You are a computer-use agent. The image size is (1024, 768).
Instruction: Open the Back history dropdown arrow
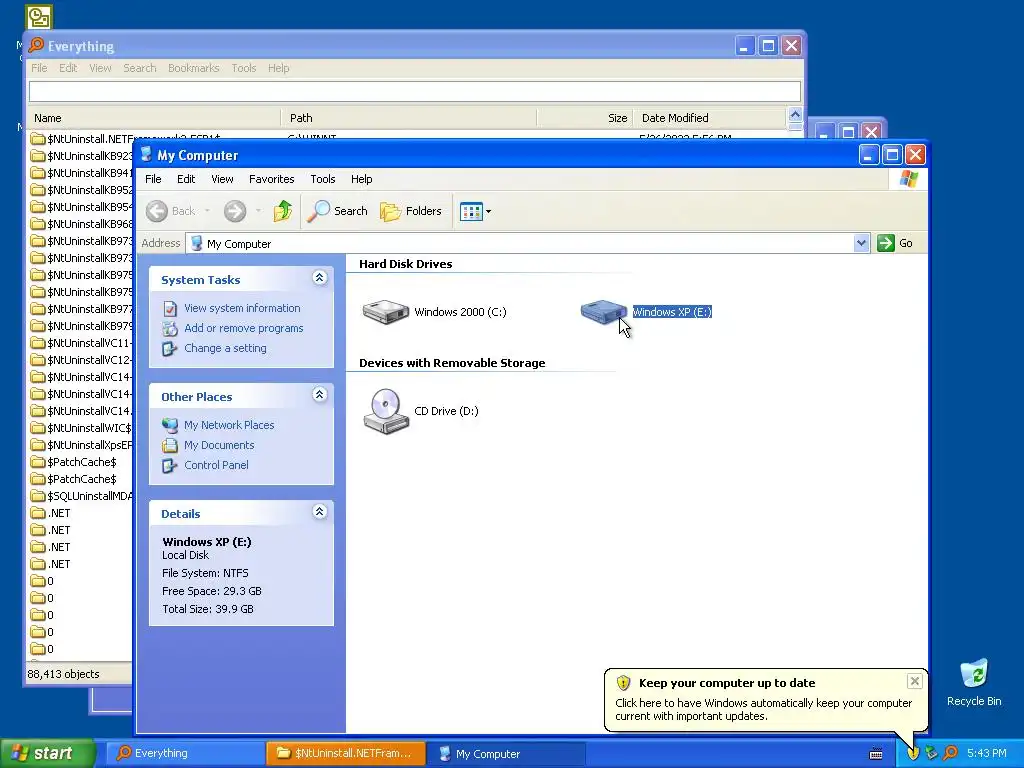point(207,211)
